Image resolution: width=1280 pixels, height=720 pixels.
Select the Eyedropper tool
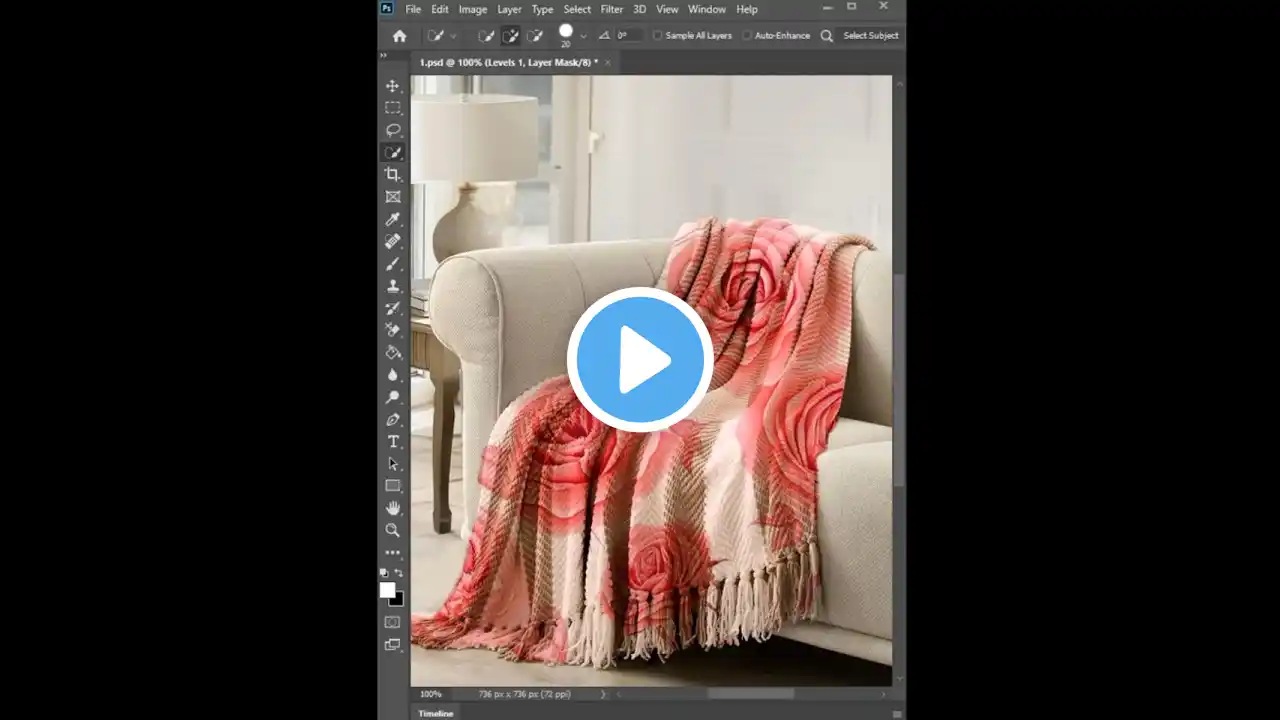tap(393, 219)
